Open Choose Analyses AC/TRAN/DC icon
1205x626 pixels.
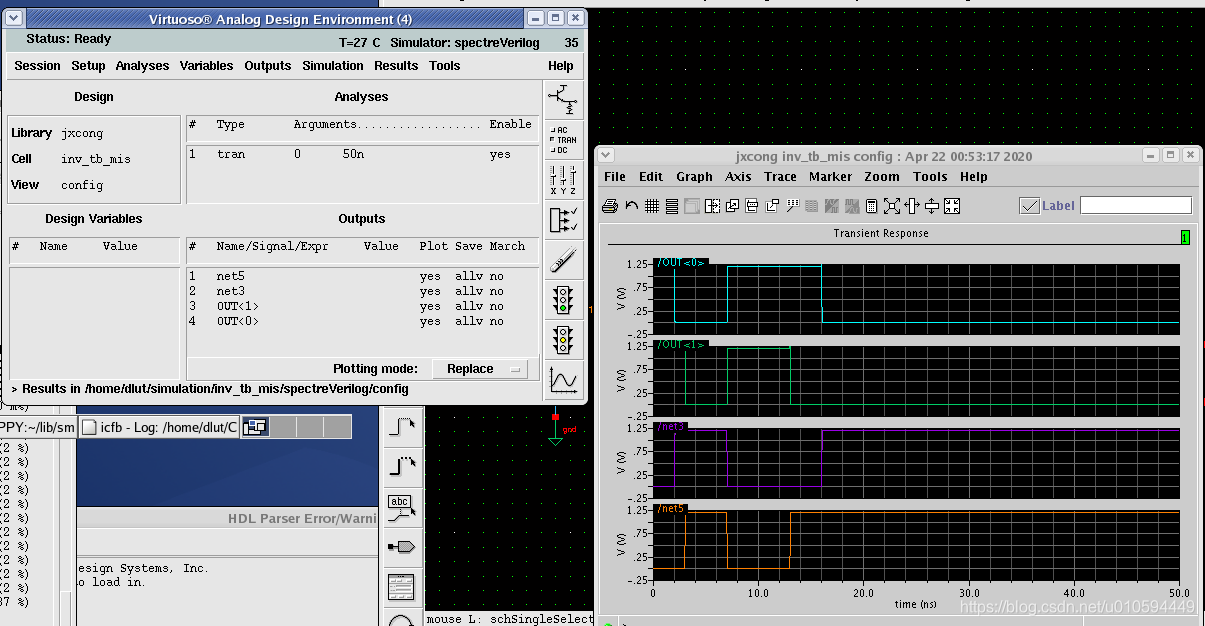coord(564,139)
